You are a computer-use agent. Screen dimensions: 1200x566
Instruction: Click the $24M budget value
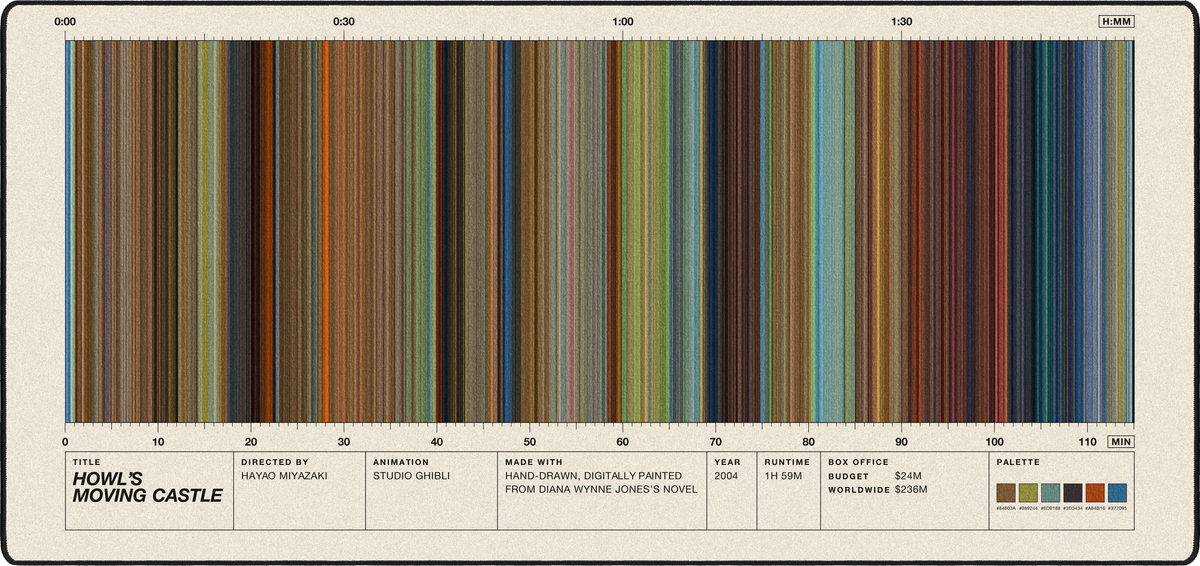pyautogui.click(x=909, y=476)
